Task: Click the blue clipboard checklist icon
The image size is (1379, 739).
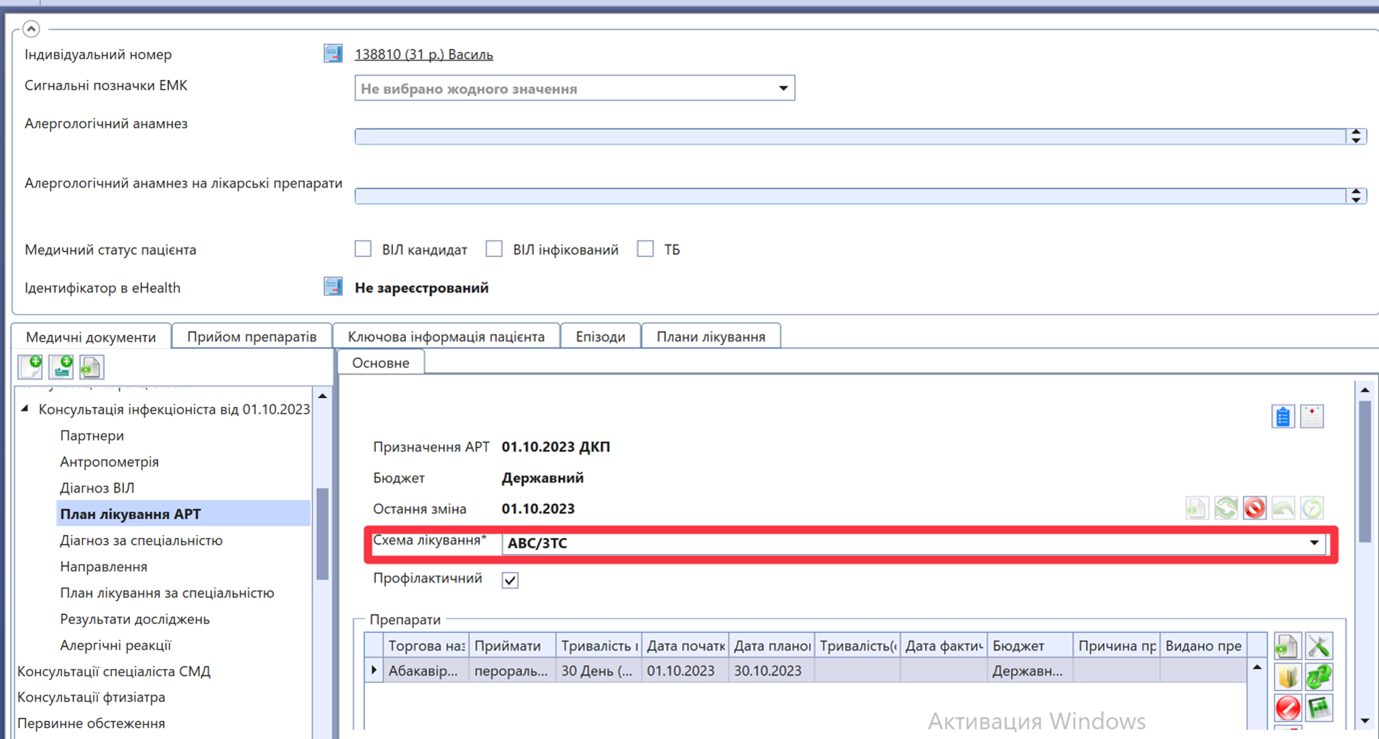Action: (x=1283, y=417)
